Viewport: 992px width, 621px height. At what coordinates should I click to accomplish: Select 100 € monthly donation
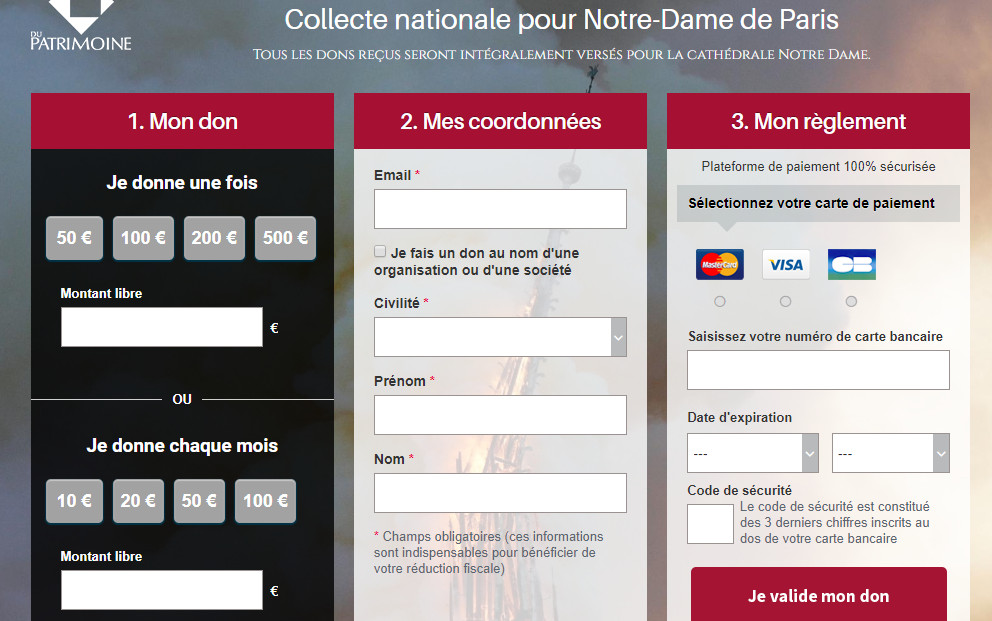pyautogui.click(x=265, y=501)
